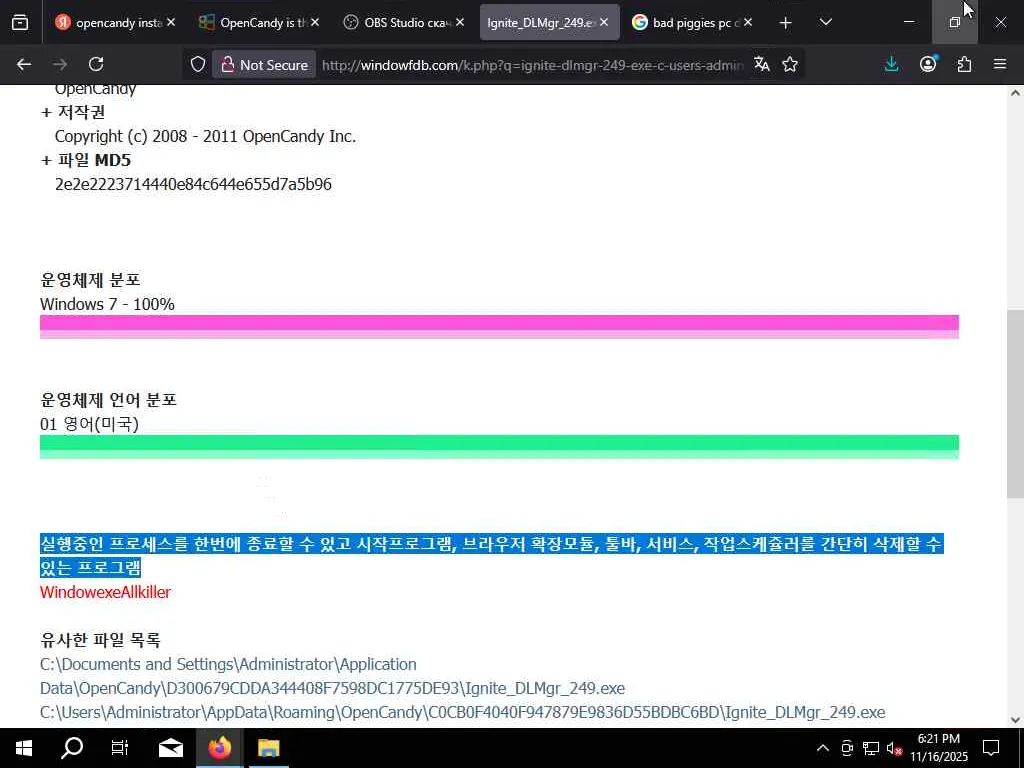
Task: Click scrollbar up arrow
Action: point(1015,93)
